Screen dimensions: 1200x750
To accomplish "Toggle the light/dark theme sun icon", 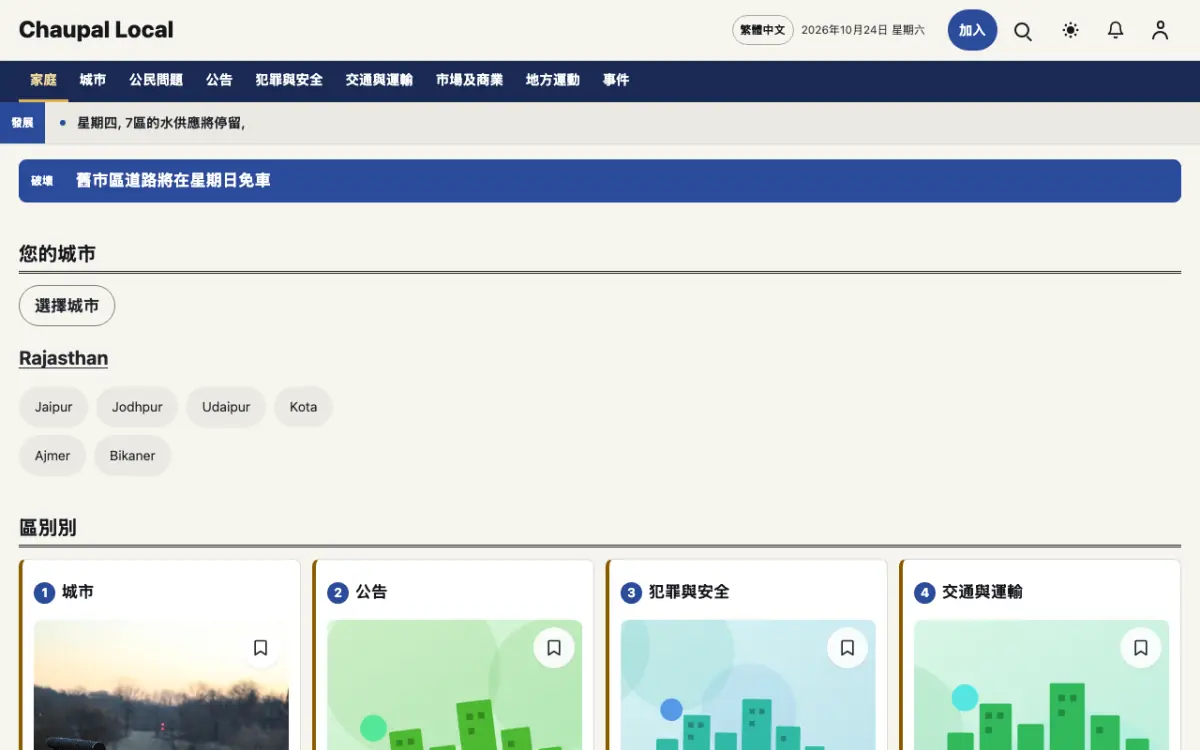I will click(x=1071, y=31).
